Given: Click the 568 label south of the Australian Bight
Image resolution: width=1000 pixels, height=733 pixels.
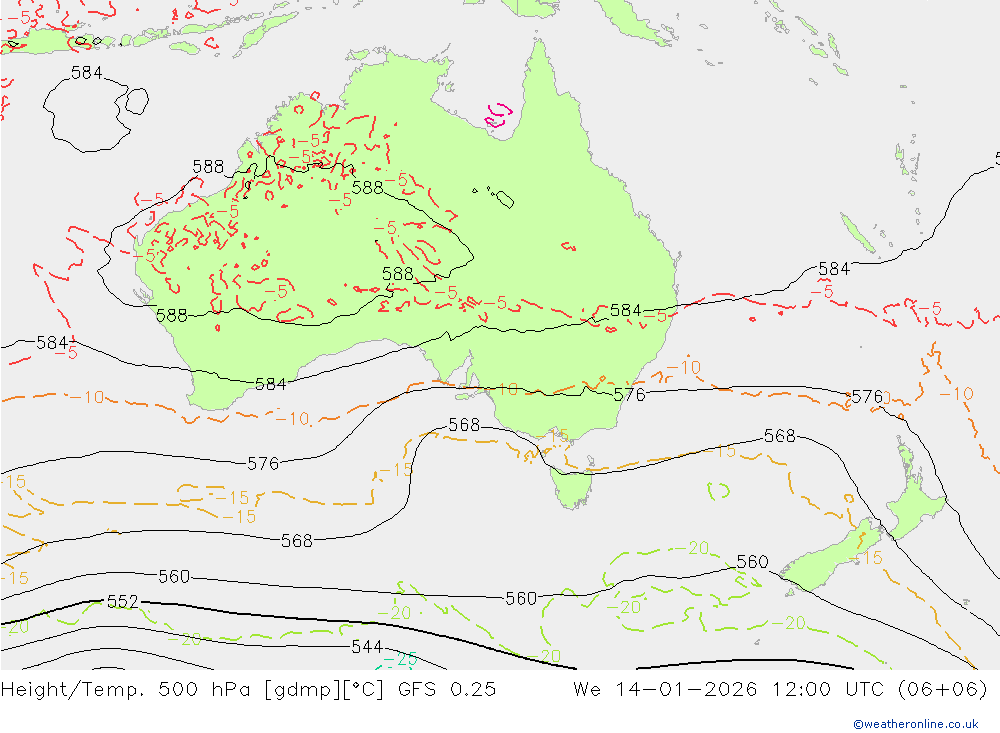Looking at the screenshot, I should pyautogui.click(x=464, y=425).
